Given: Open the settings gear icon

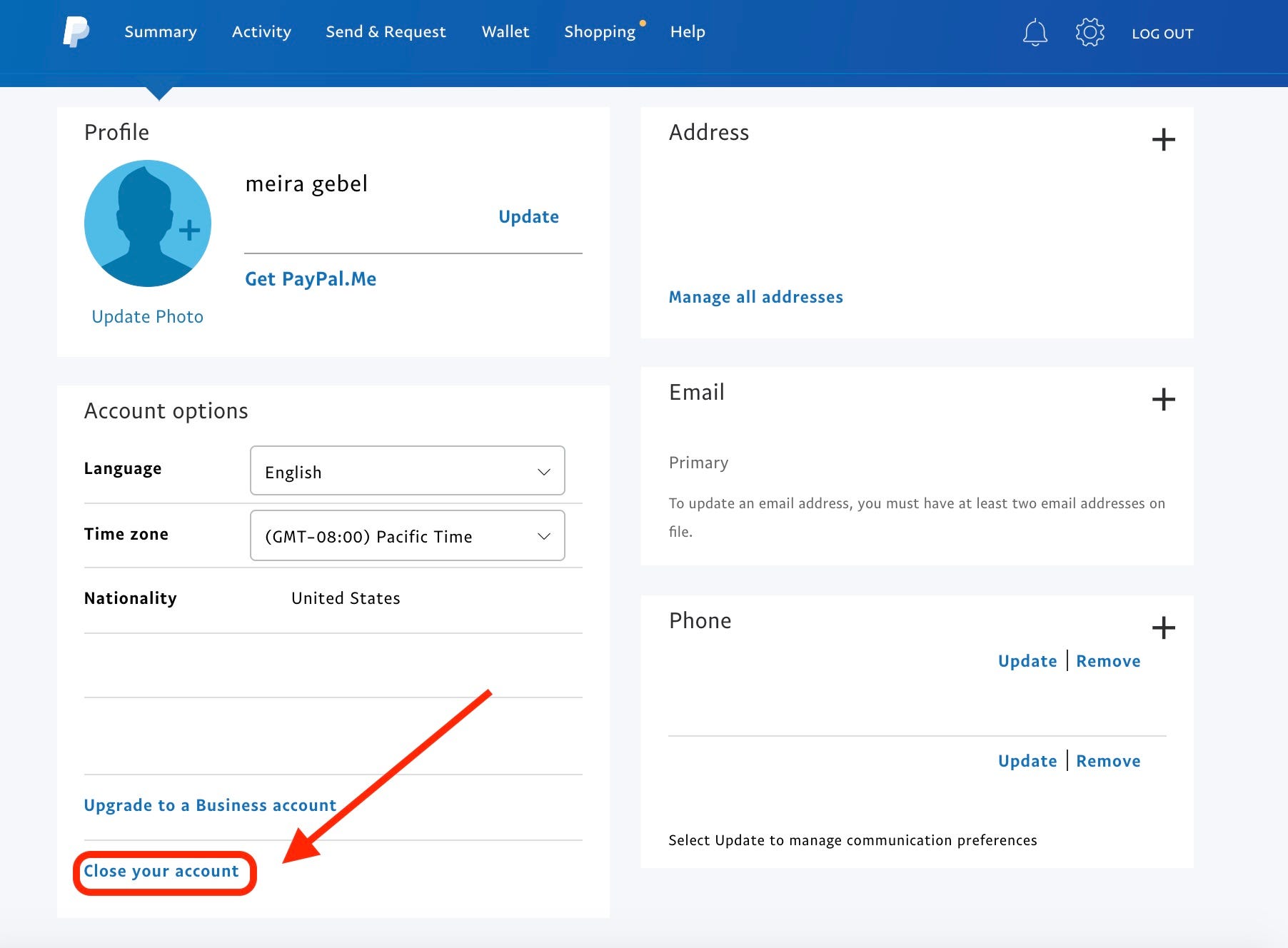Looking at the screenshot, I should coord(1090,33).
